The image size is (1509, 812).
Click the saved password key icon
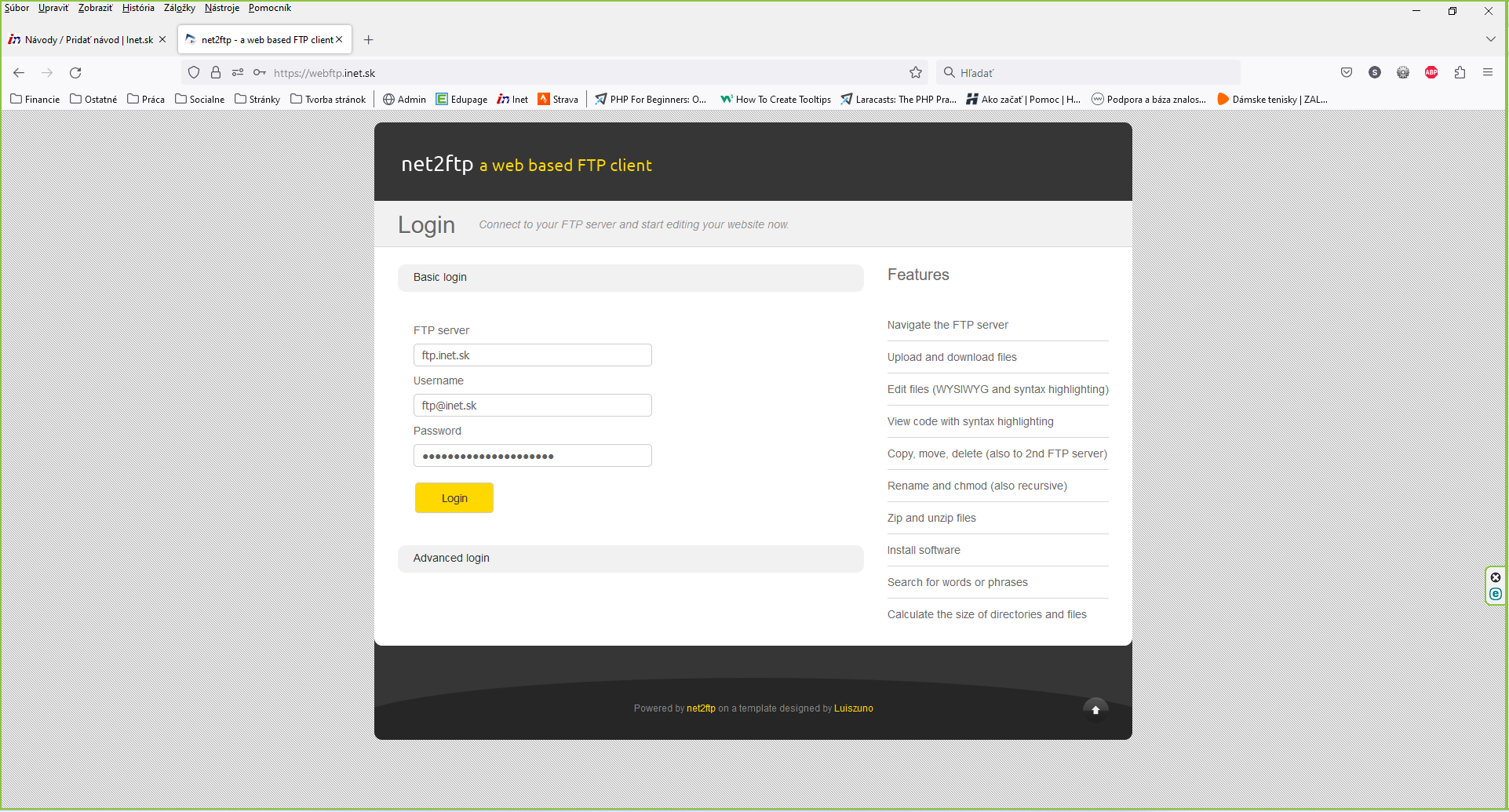click(x=260, y=73)
